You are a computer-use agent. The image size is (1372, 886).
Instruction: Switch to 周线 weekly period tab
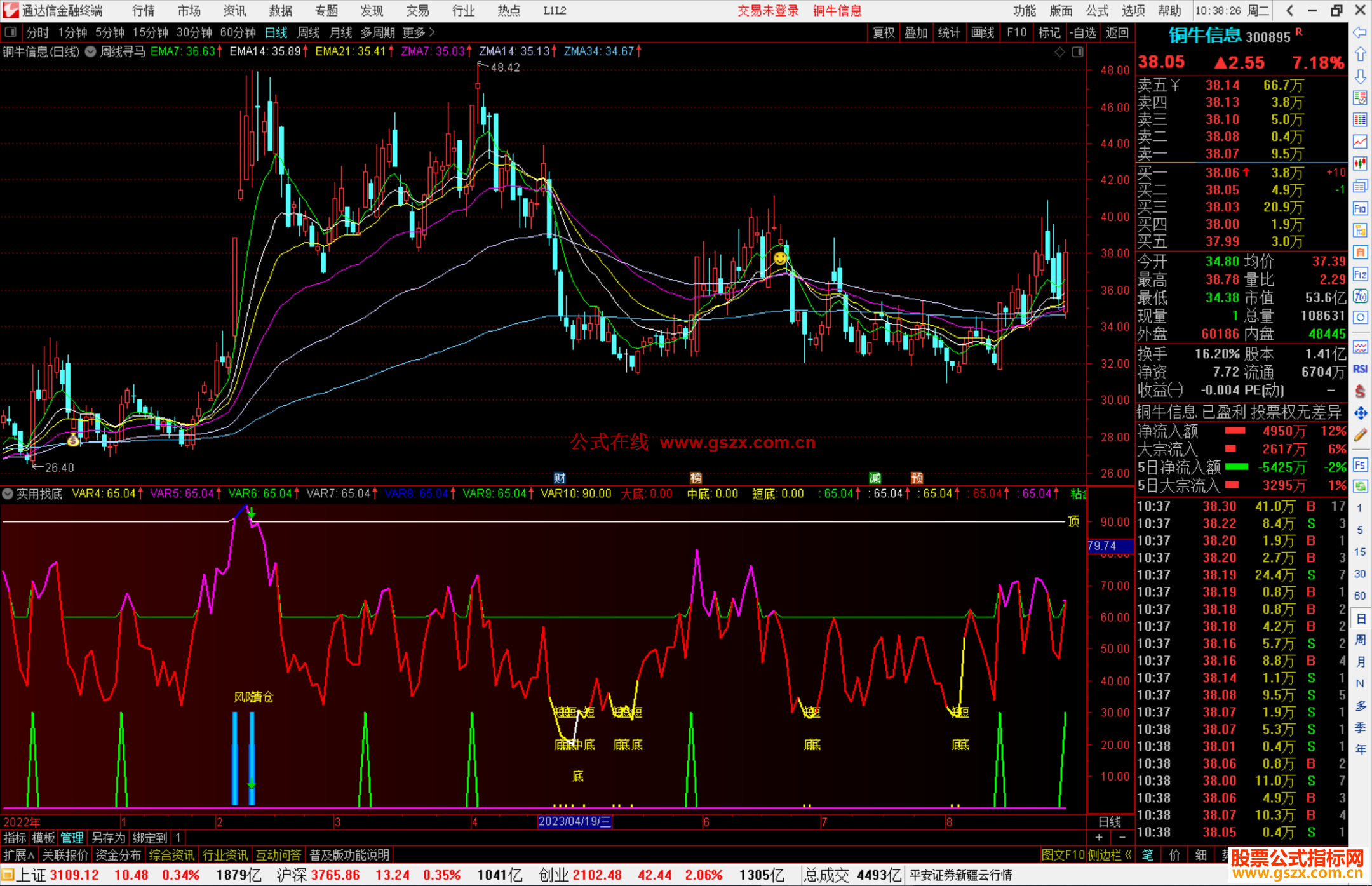pos(309,32)
